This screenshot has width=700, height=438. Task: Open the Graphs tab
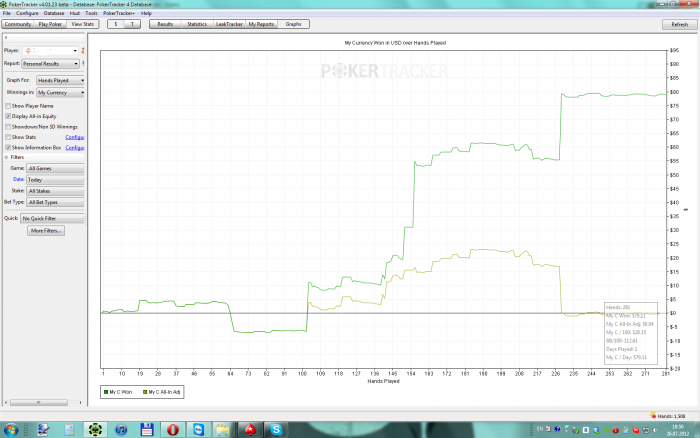tap(293, 24)
